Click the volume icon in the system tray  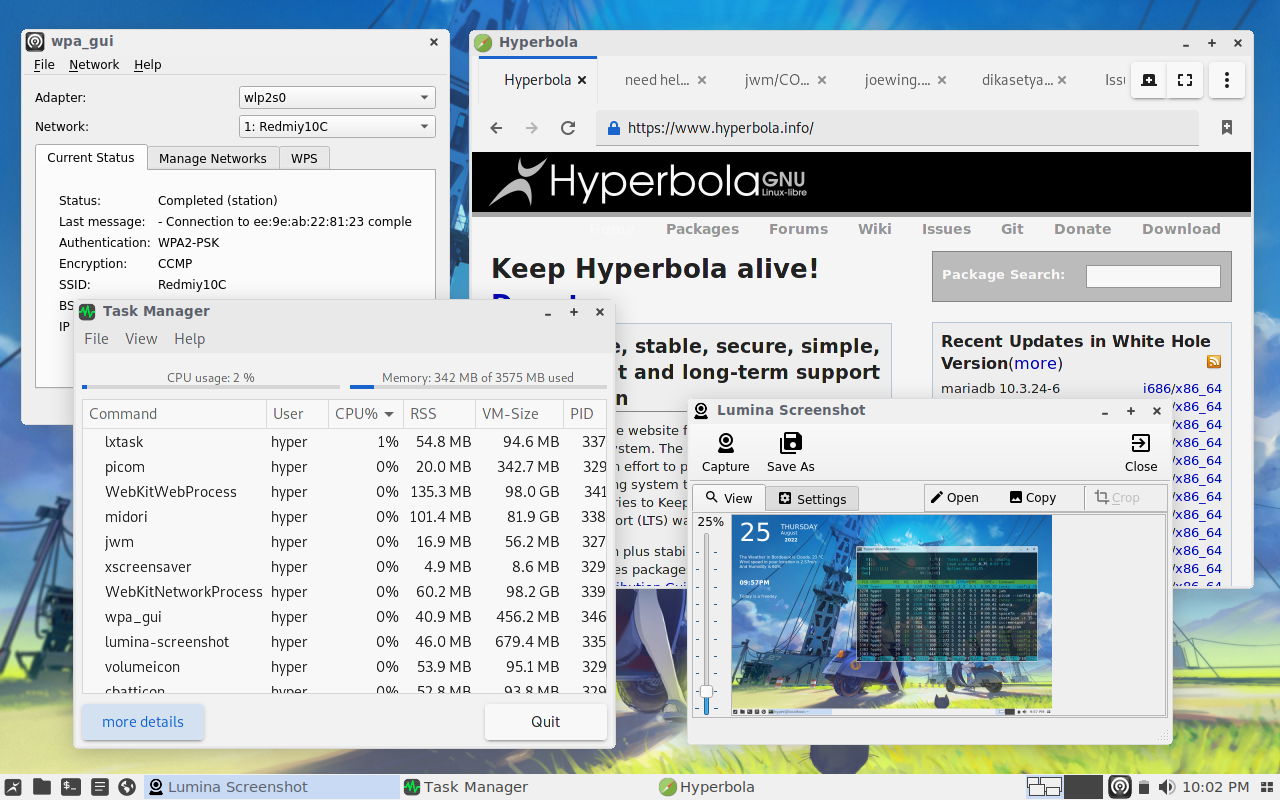pos(1167,787)
